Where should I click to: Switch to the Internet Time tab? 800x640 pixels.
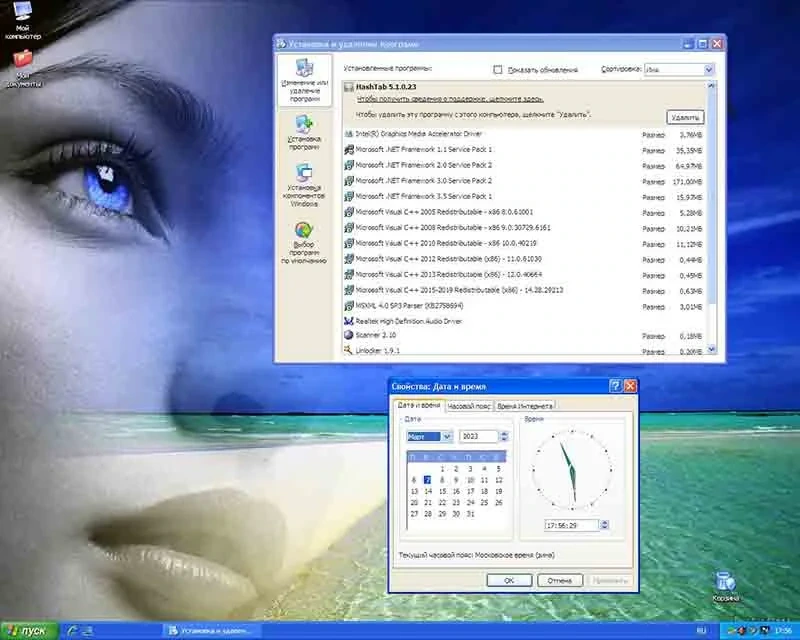pyautogui.click(x=524, y=406)
